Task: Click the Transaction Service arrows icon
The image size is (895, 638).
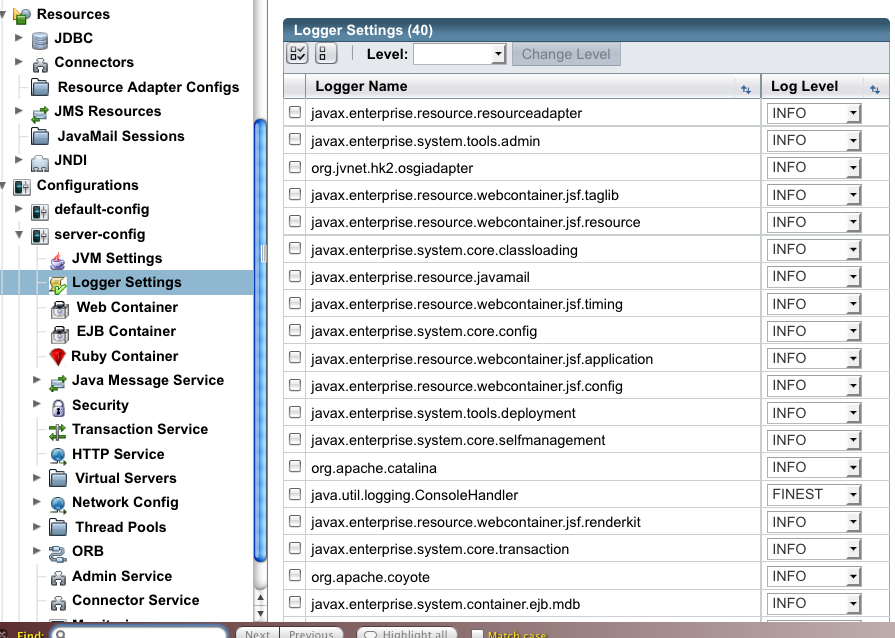Action: click(58, 430)
